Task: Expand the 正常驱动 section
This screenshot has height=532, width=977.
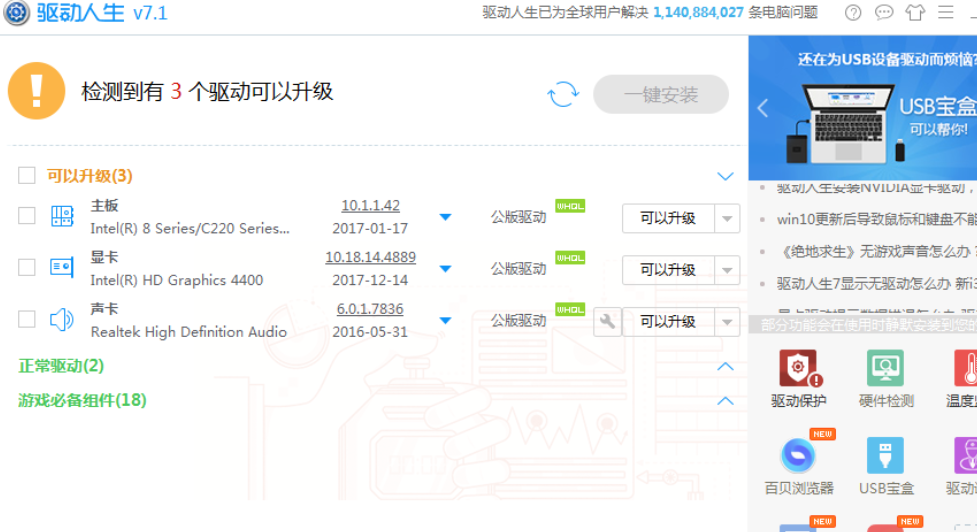Action: tap(726, 366)
